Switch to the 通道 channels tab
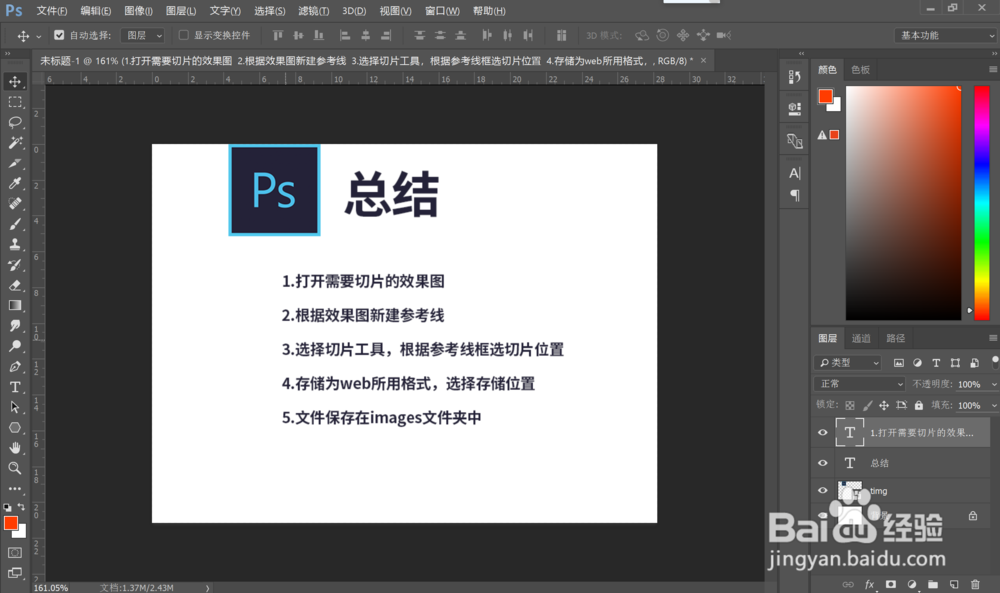This screenshot has height=593, width=1000. (860, 338)
